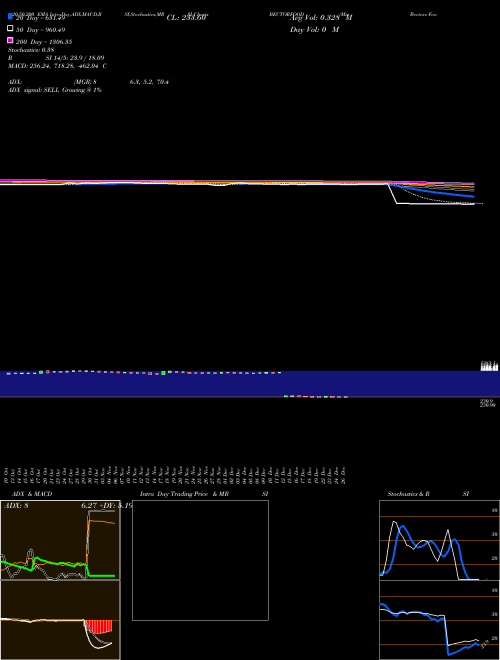Click the dark blue volume band

[x=250, y=383]
